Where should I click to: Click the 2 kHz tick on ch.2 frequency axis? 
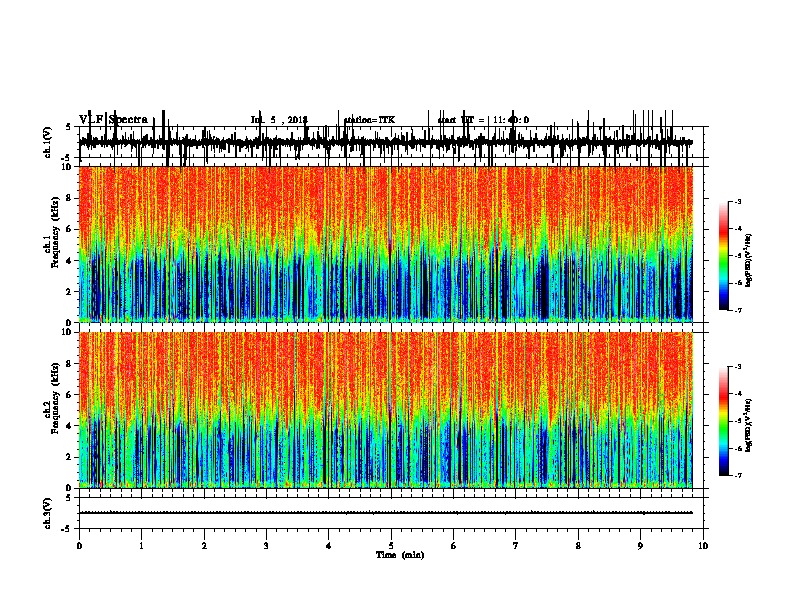pos(70,457)
